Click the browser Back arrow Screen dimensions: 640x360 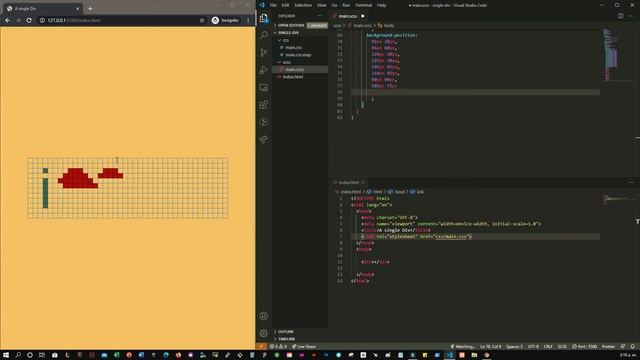[x=7, y=20]
